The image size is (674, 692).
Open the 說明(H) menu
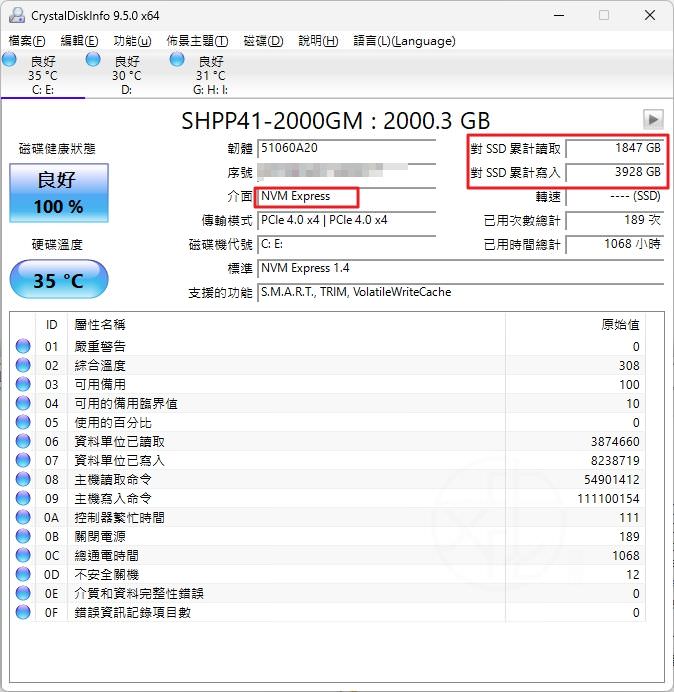tap(318, 41)
